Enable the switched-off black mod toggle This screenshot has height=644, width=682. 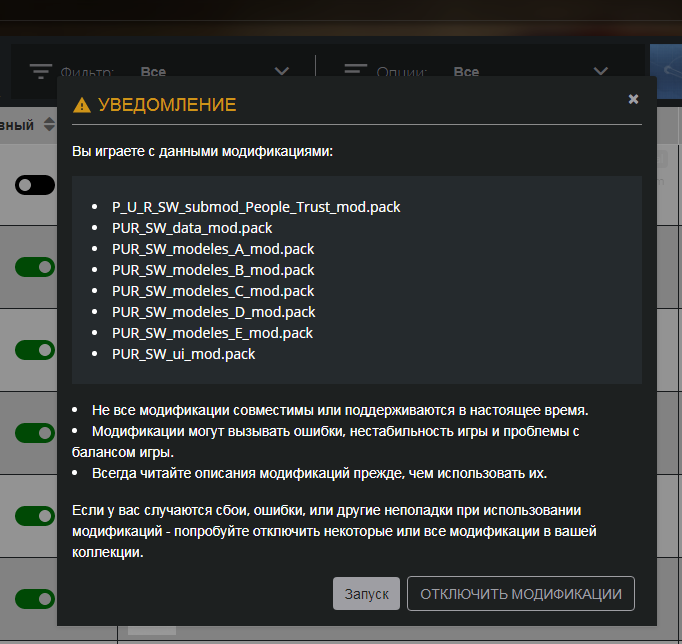34,185
